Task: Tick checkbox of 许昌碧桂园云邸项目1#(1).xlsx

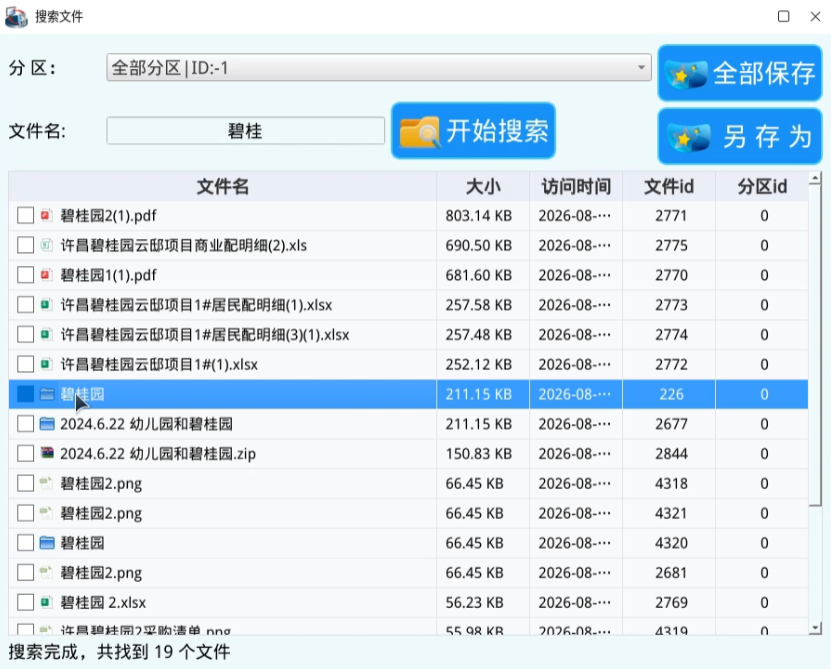Action: (25, 364)
